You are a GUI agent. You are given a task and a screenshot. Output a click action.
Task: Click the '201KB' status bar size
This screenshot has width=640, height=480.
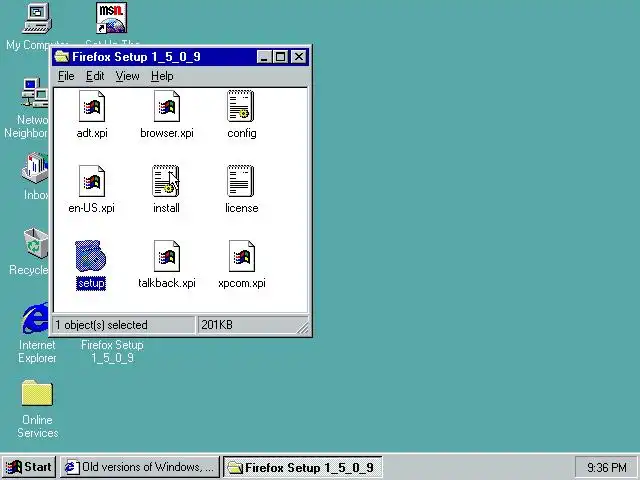pyautogui.click(x=217, y=325)
